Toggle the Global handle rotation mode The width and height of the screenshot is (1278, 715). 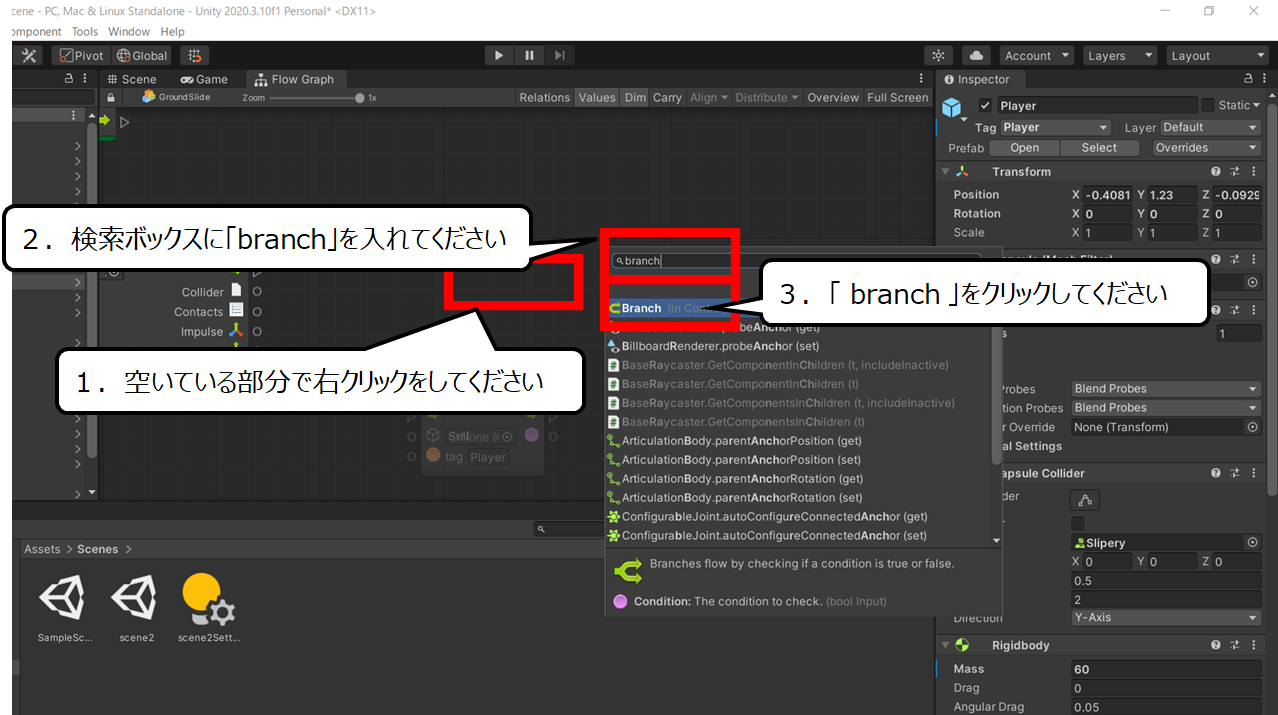point(142,56)
